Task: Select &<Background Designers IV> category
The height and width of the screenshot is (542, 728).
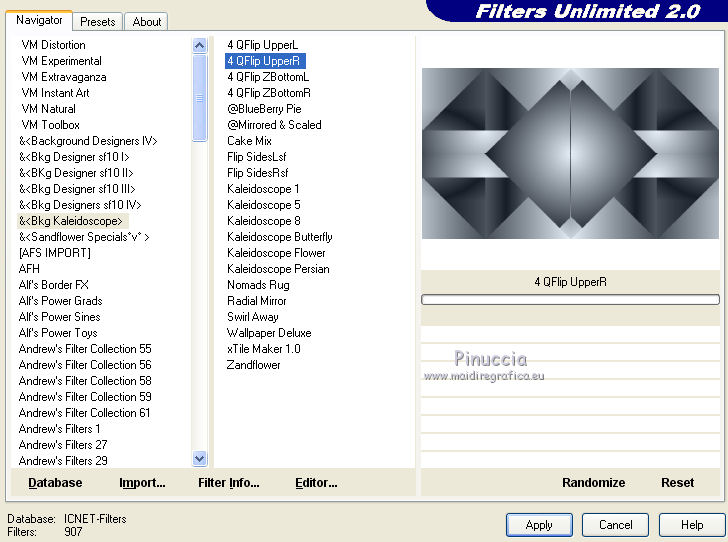Action: point(88,141)
